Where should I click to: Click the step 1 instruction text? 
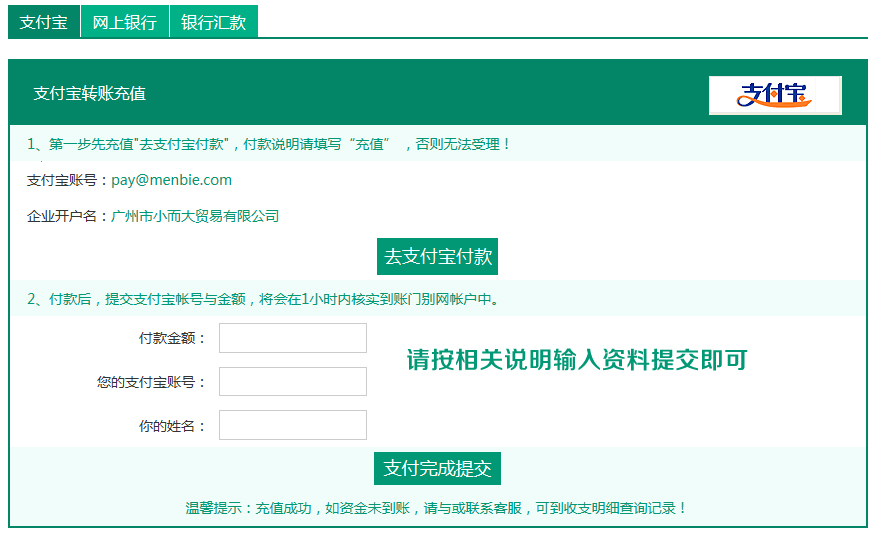click(268, 144)
